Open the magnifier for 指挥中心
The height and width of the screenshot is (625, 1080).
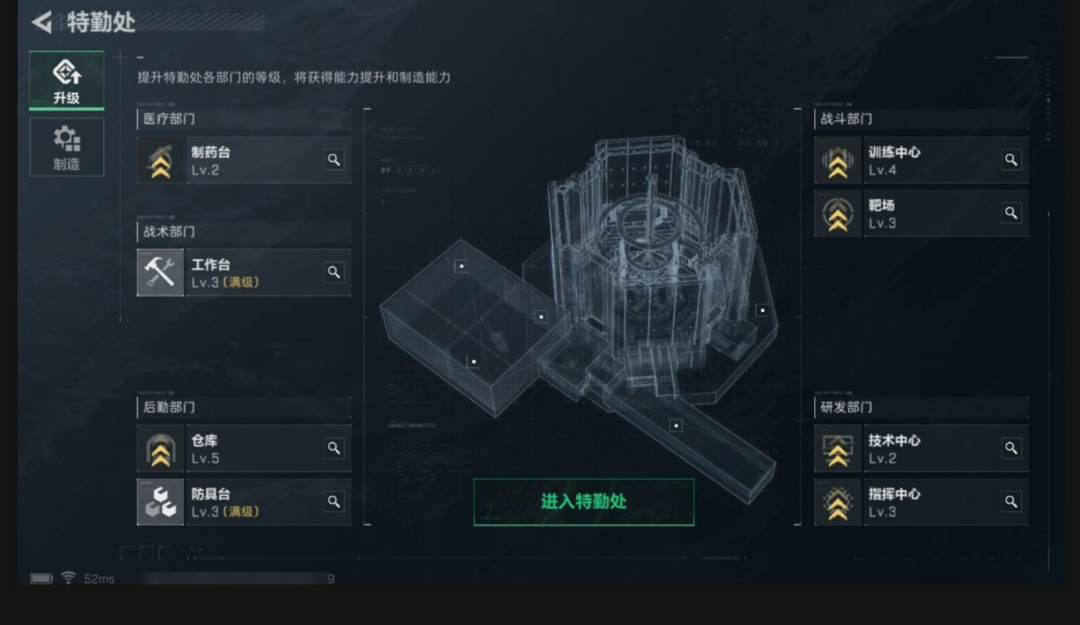click(1011, 502)
